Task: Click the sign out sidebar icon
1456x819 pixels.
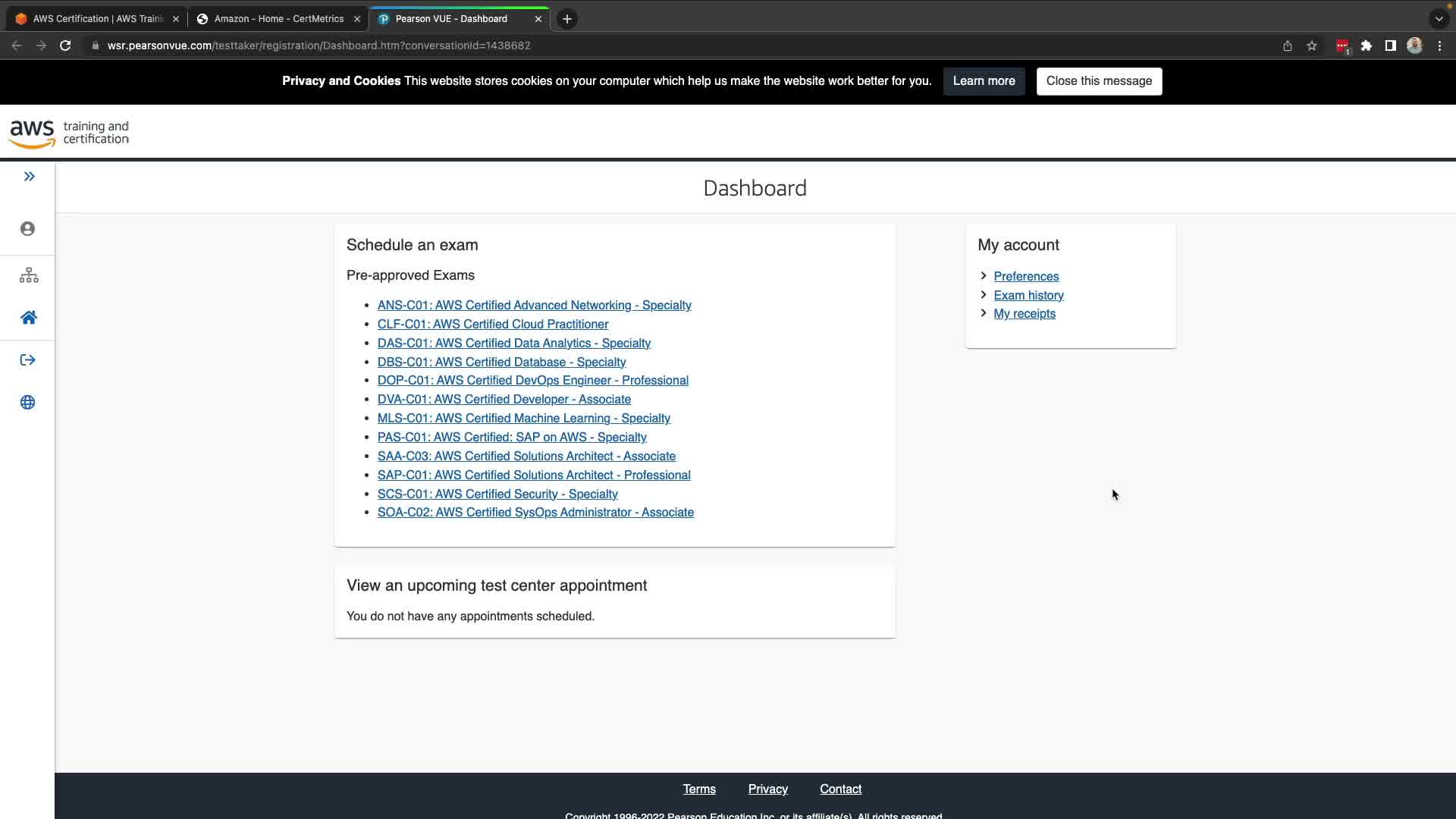Action: (x=28, y=360)
